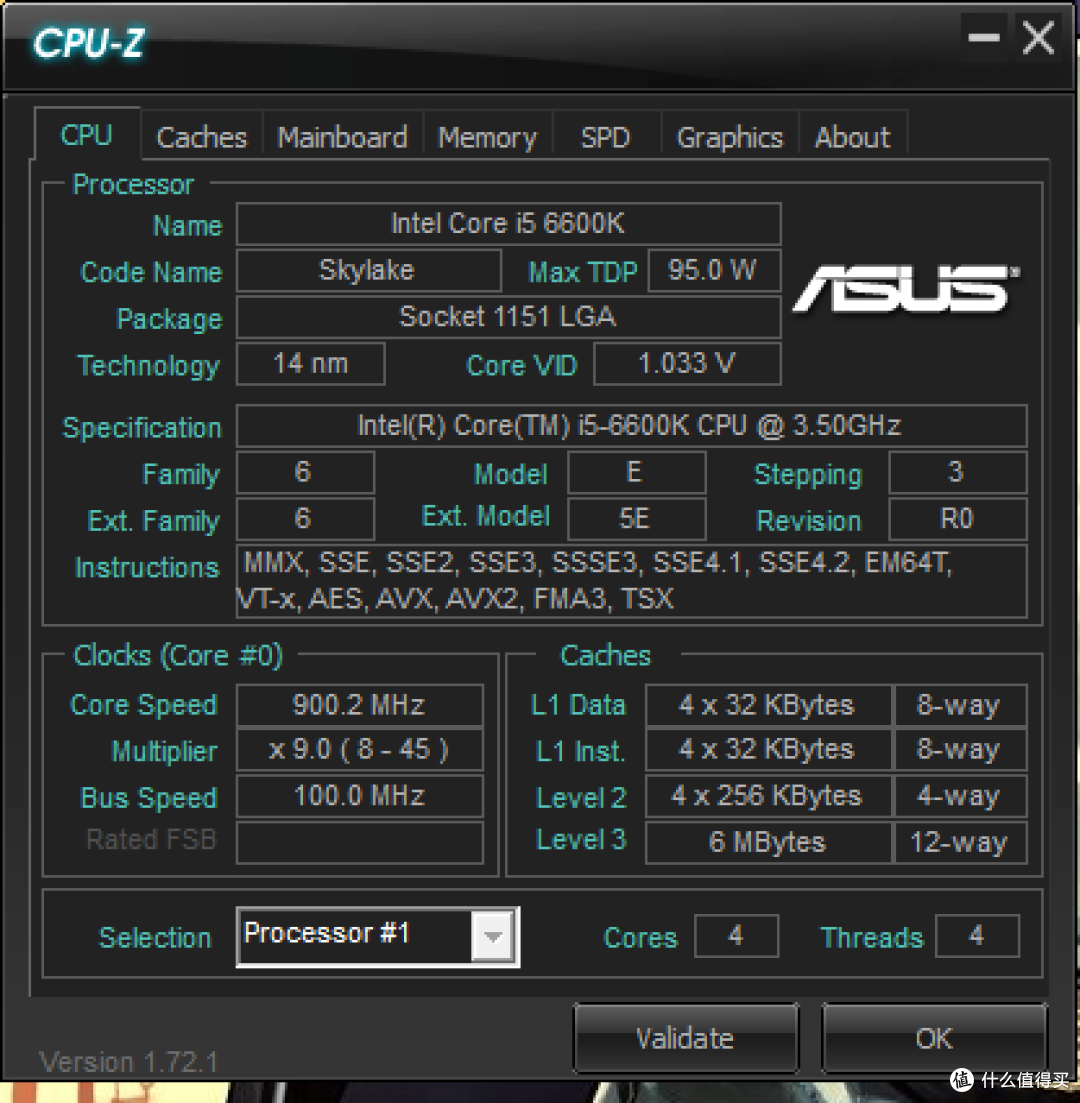Click the Validate button

click(685, 1038)
